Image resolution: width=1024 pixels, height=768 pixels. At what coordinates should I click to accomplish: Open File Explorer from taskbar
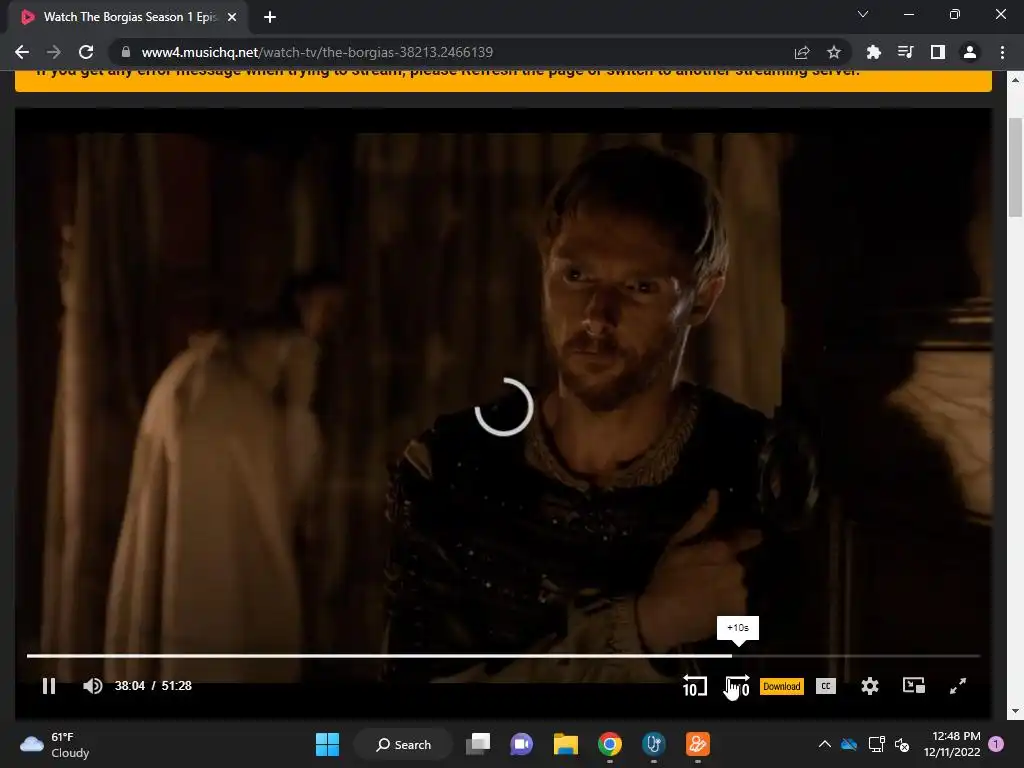point(566,744)
